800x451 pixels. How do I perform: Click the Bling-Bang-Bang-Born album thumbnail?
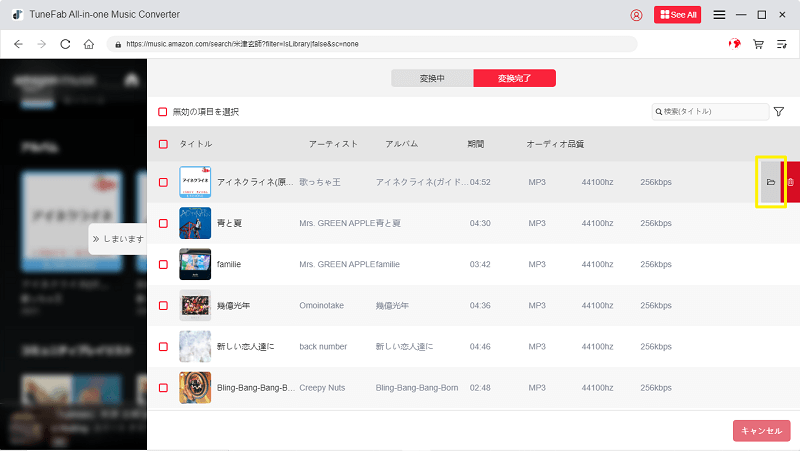195,388
